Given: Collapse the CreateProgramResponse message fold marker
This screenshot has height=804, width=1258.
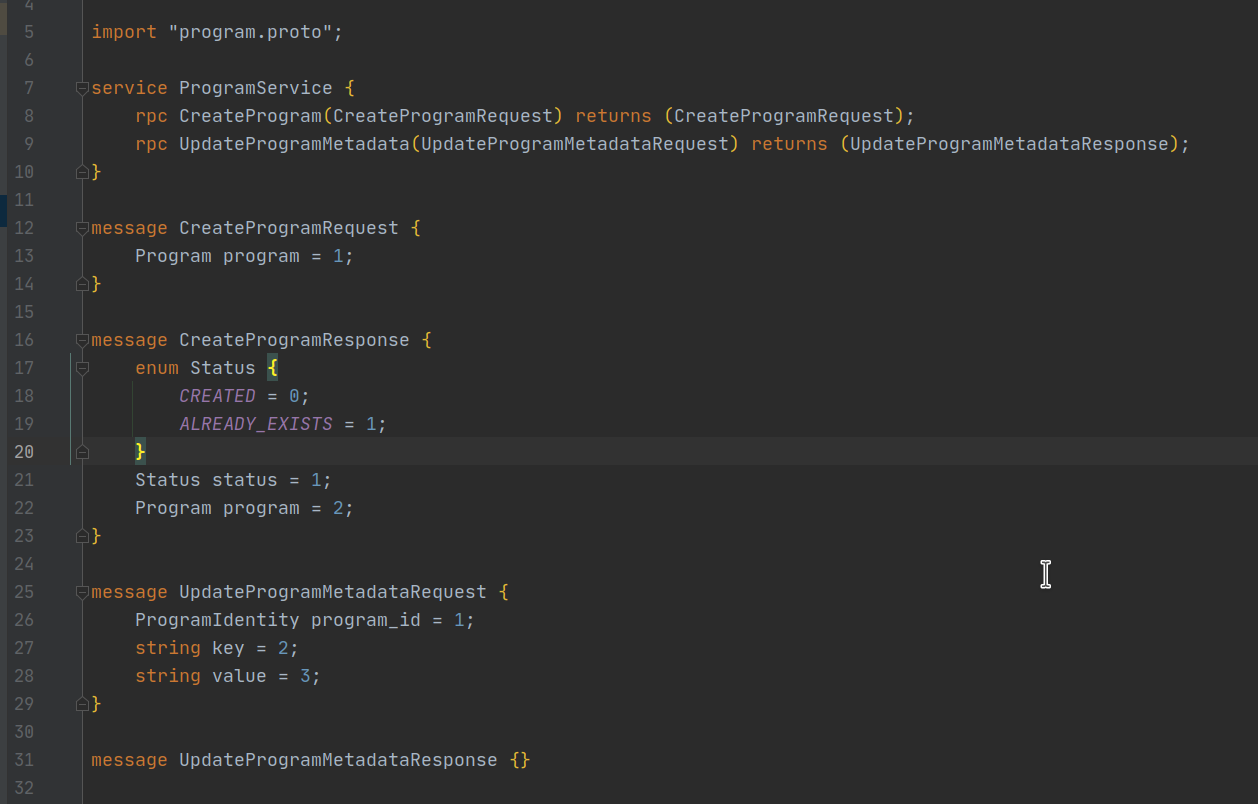Looking at the screenshot, I should [x=82, y=340].
